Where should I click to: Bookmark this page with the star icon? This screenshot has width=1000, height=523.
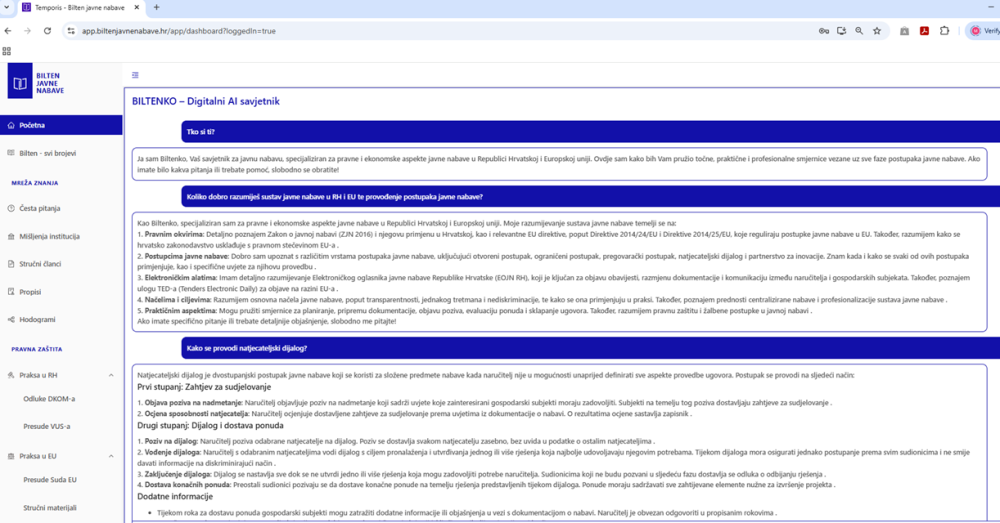[x=877, y=31]
